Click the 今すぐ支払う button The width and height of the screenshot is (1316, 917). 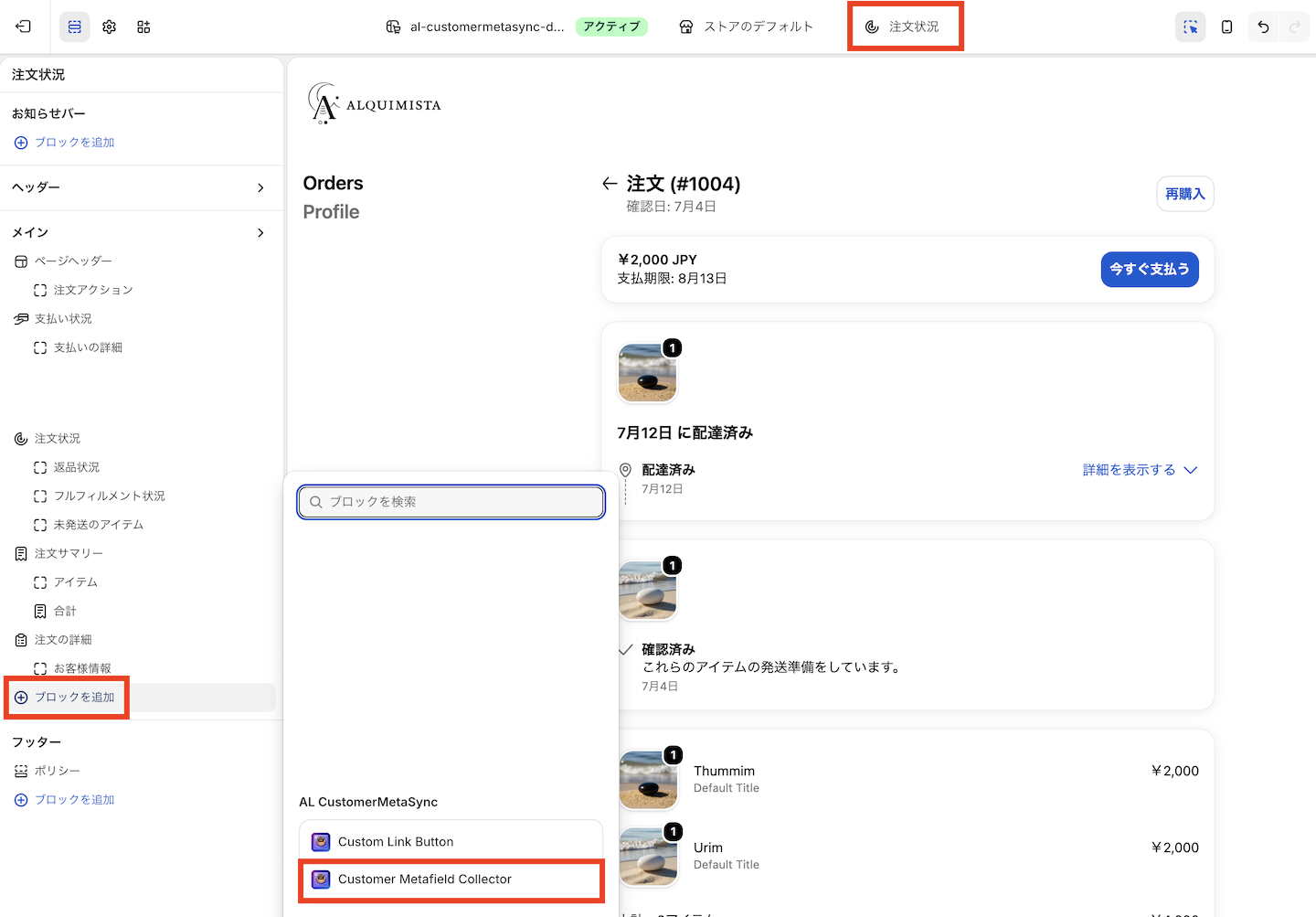click(x=1150, y=269)
